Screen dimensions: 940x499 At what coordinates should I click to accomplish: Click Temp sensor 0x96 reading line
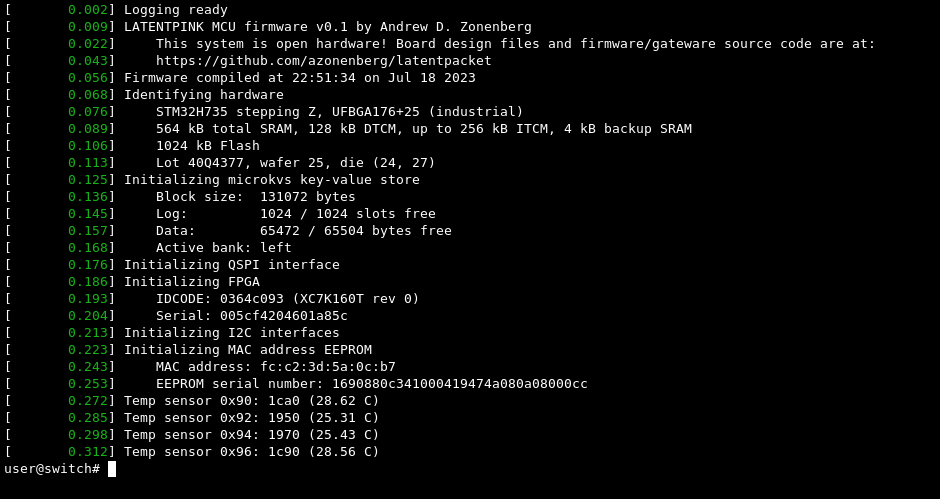[x=252, y=452]
